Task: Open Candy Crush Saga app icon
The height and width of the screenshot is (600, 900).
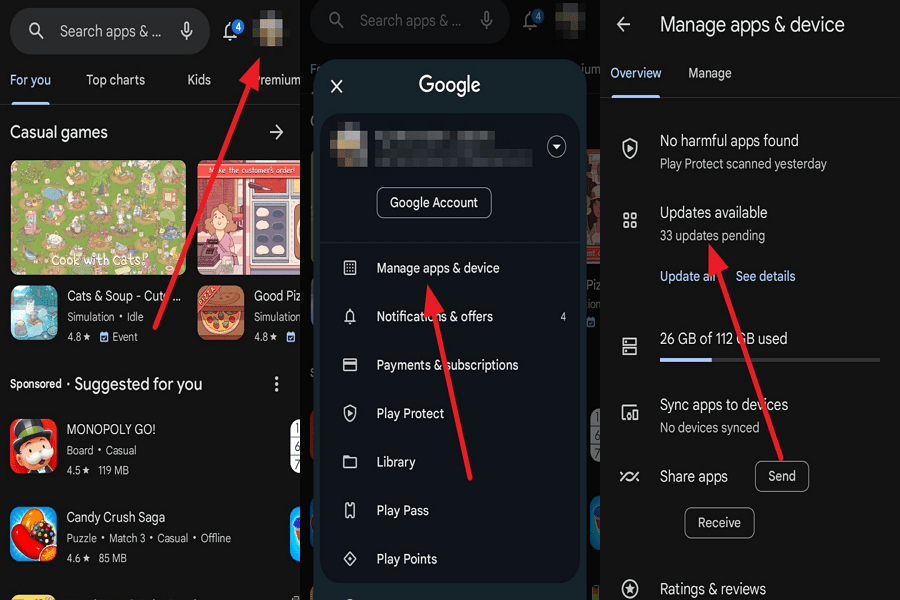Action: [33, 534]
